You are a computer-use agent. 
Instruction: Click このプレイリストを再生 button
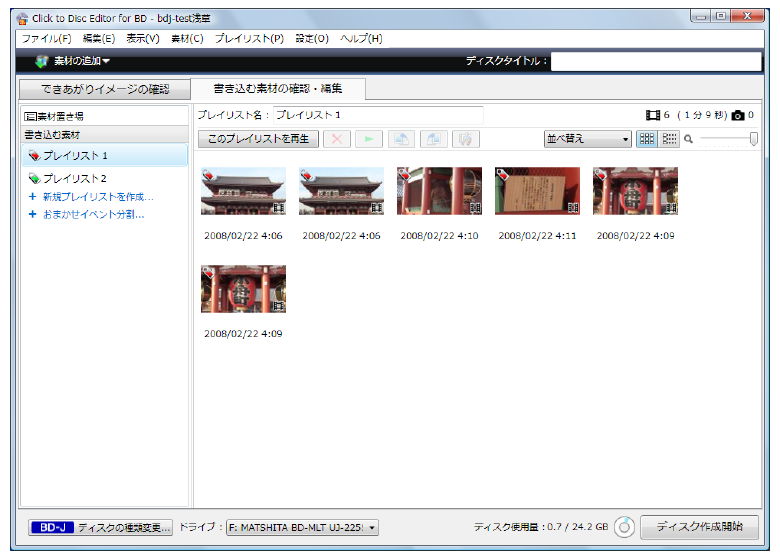[x=258, y=139]
